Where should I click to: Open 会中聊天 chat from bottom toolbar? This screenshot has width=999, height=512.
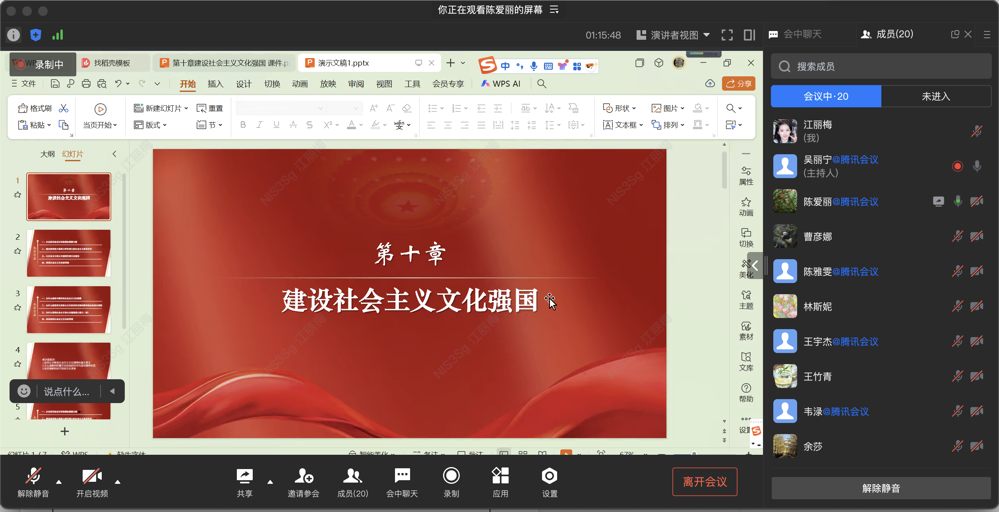(402, 481)
